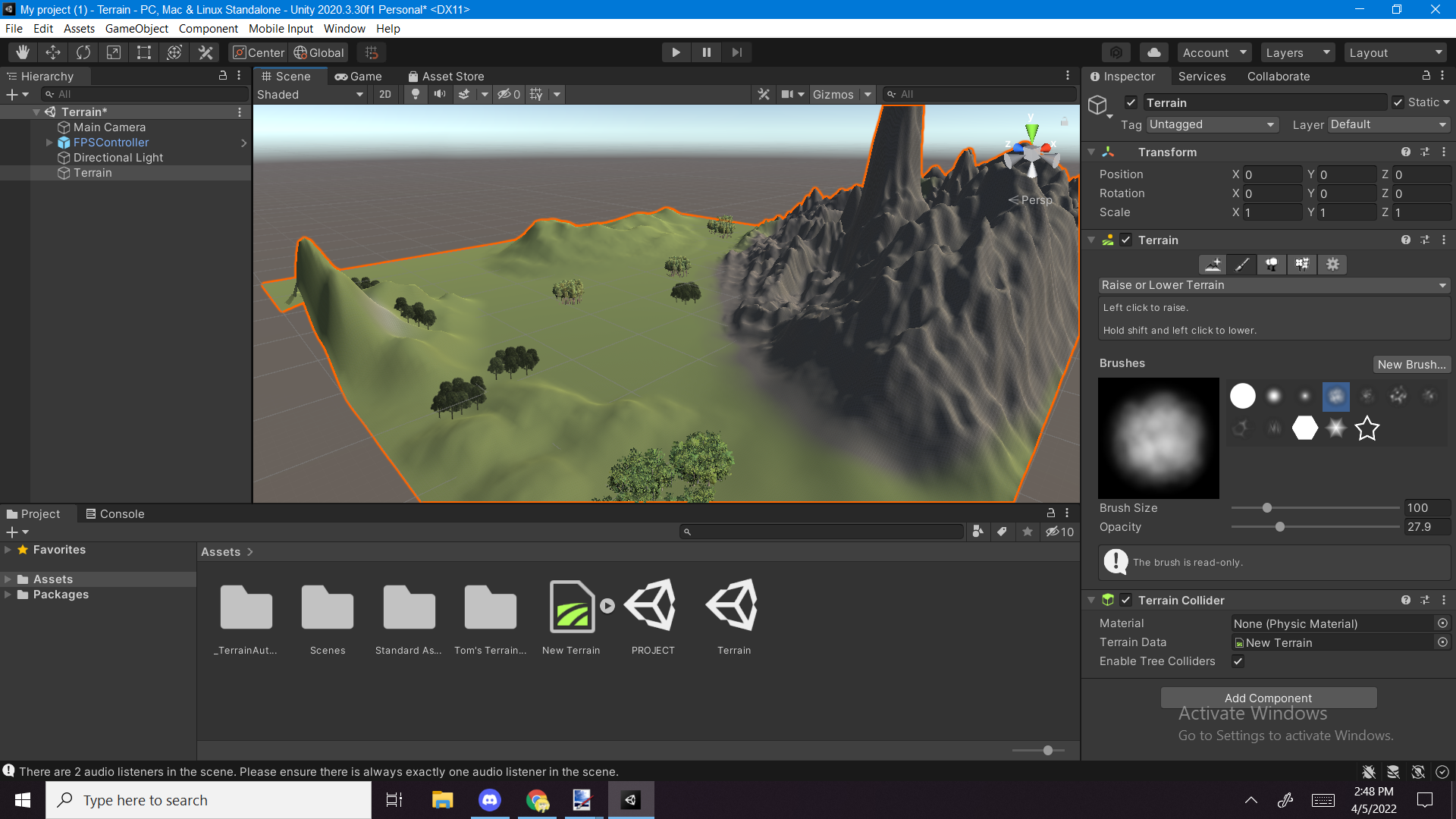Disable the Terrain Collider checkbox

pyautogui.click(x=1125, y=600)
